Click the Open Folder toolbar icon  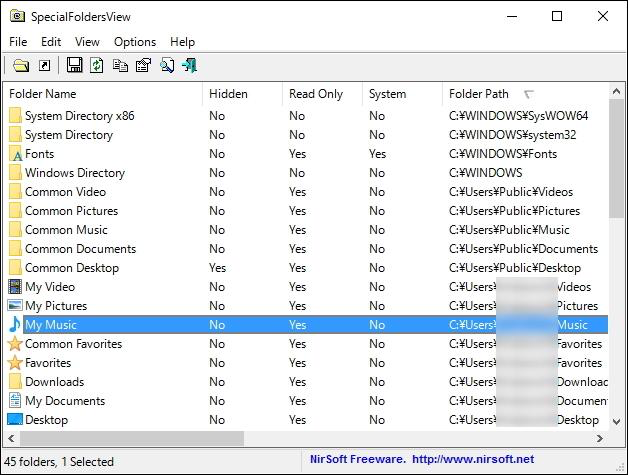click(21, 66)
